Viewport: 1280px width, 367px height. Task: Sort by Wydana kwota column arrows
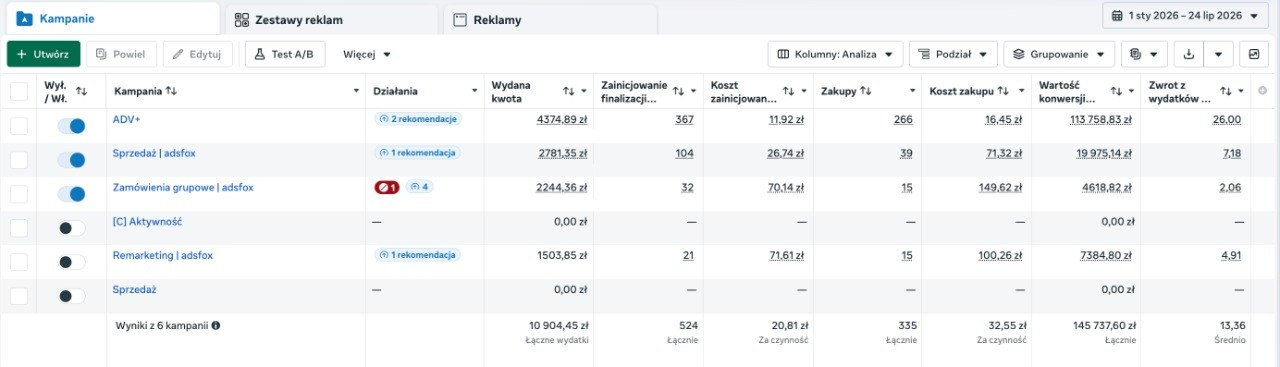click(x=569, y=91)
